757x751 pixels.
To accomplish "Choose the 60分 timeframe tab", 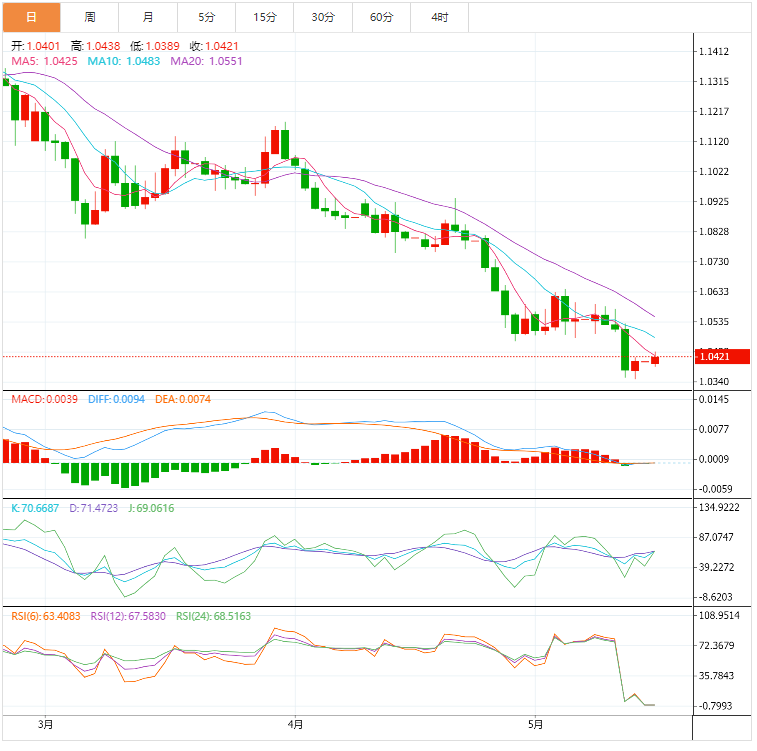I will 382,17.
